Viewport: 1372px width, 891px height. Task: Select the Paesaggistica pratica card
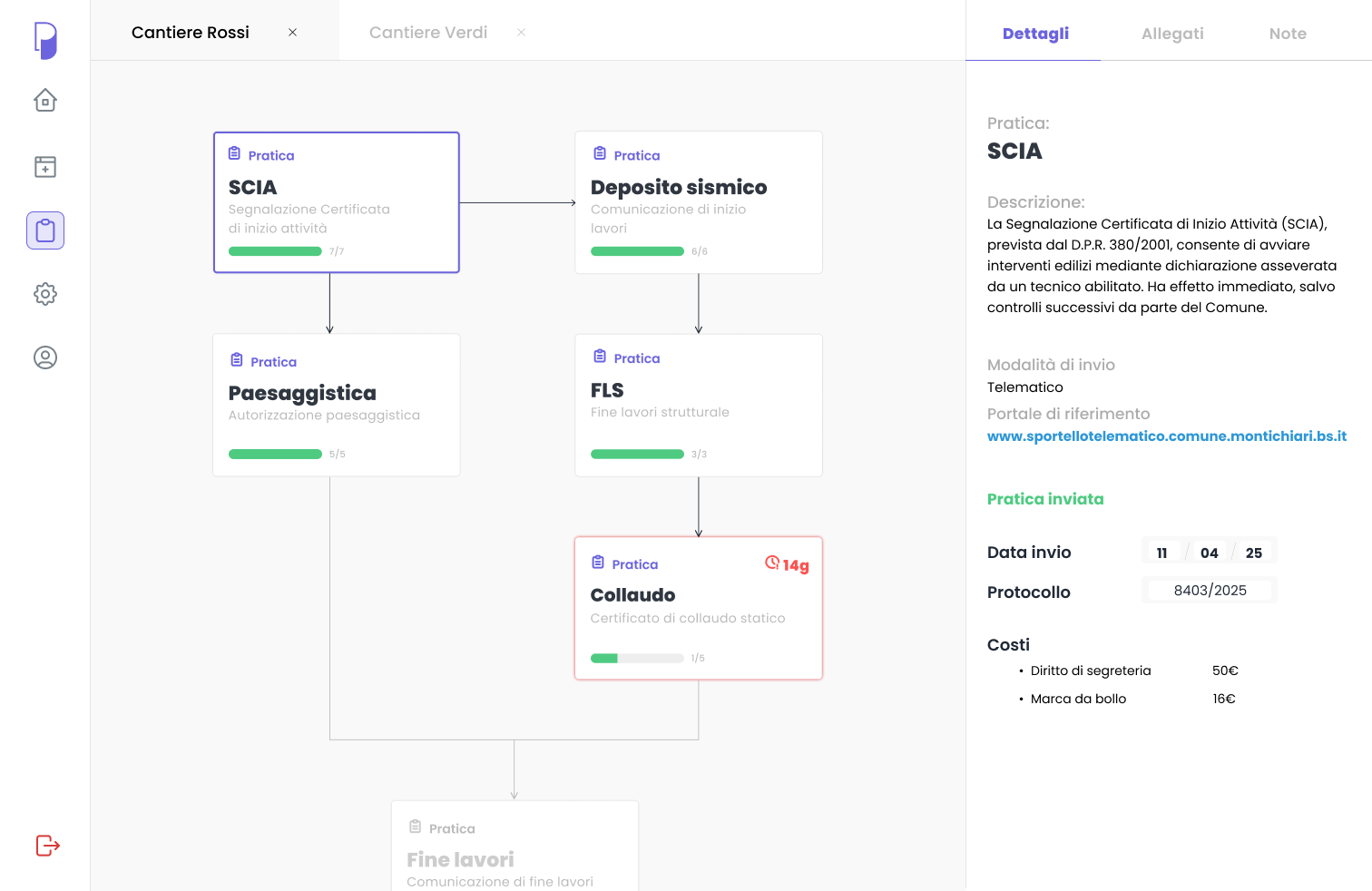(336, 405)
